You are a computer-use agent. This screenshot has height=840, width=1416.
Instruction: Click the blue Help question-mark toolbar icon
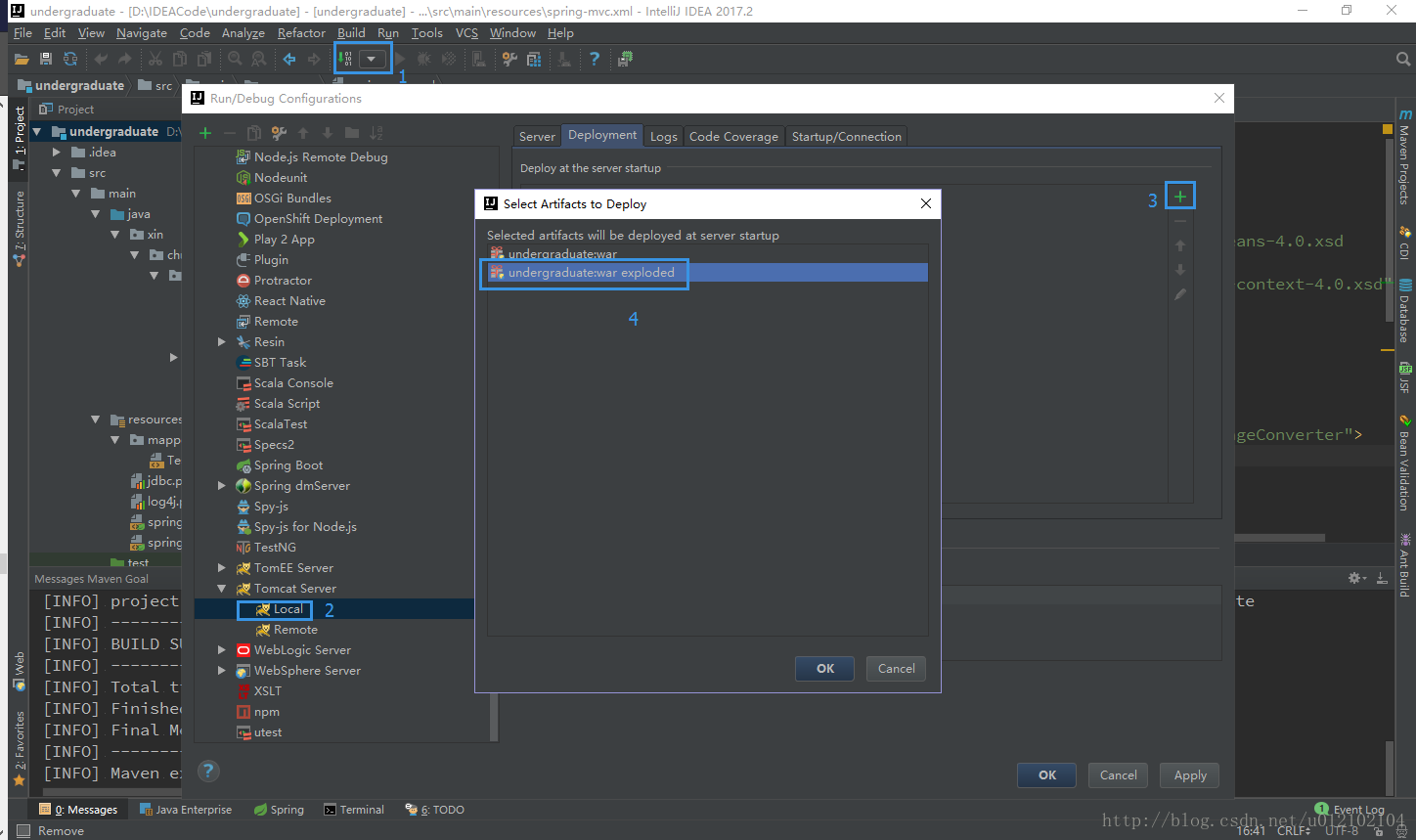pyautogui.click(x=594, y=60)
